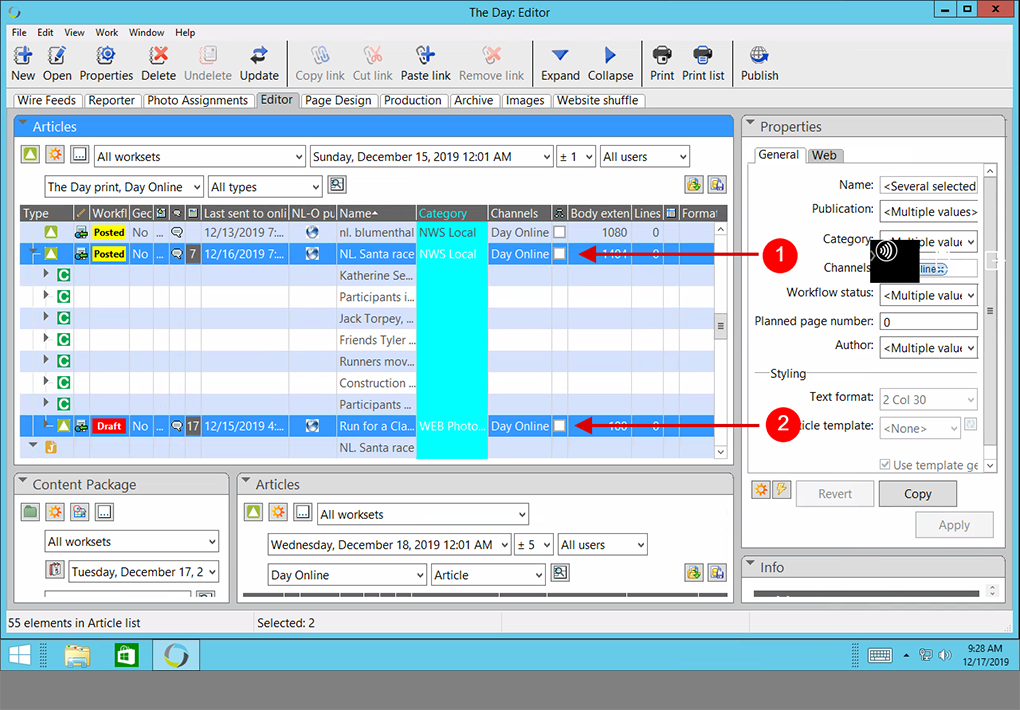Toggle Use template checkbox
Screen dimensions: 1020x710
click(x=885, y=465)
